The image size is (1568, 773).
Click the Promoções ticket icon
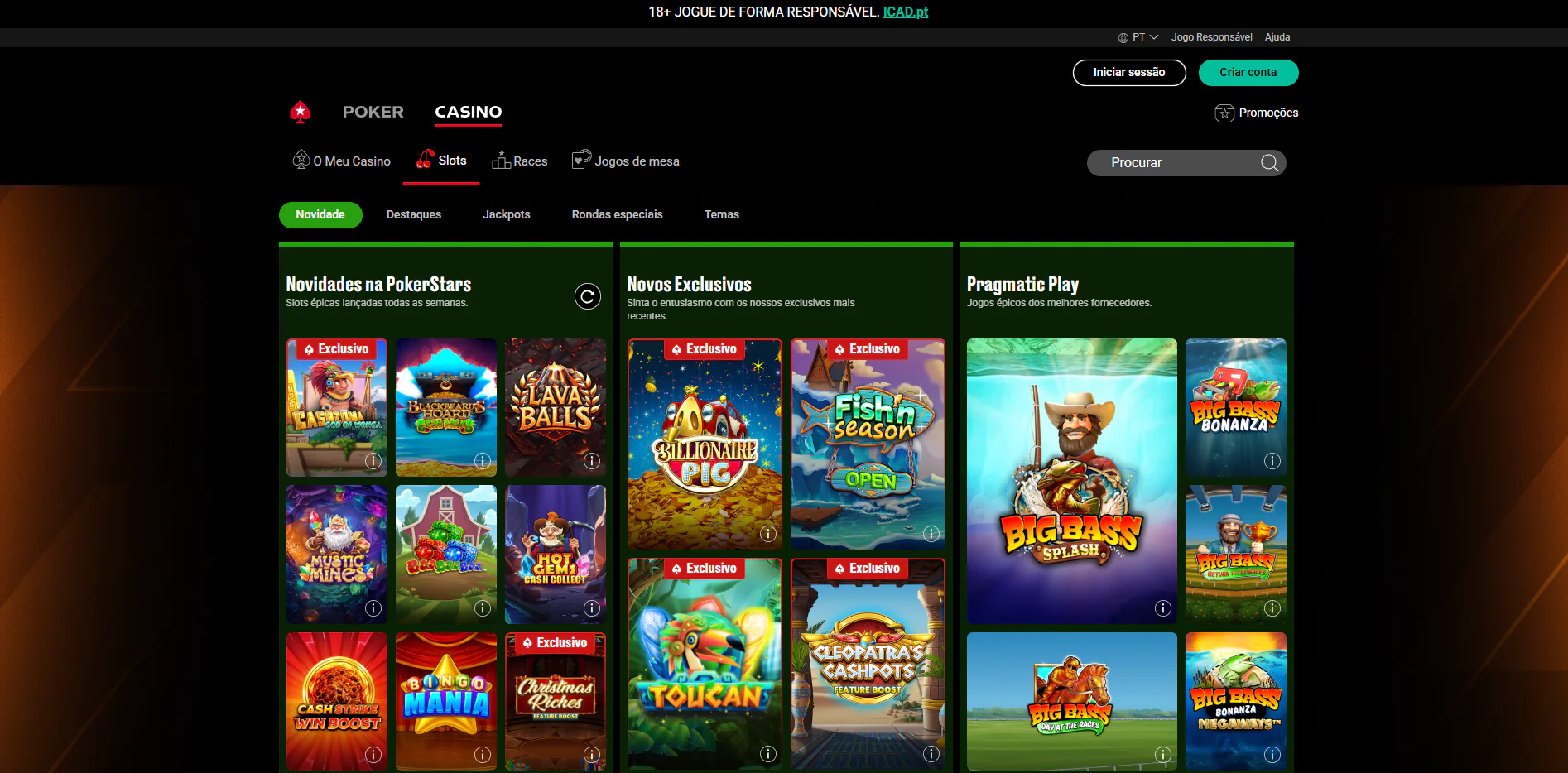(1224, 113)
